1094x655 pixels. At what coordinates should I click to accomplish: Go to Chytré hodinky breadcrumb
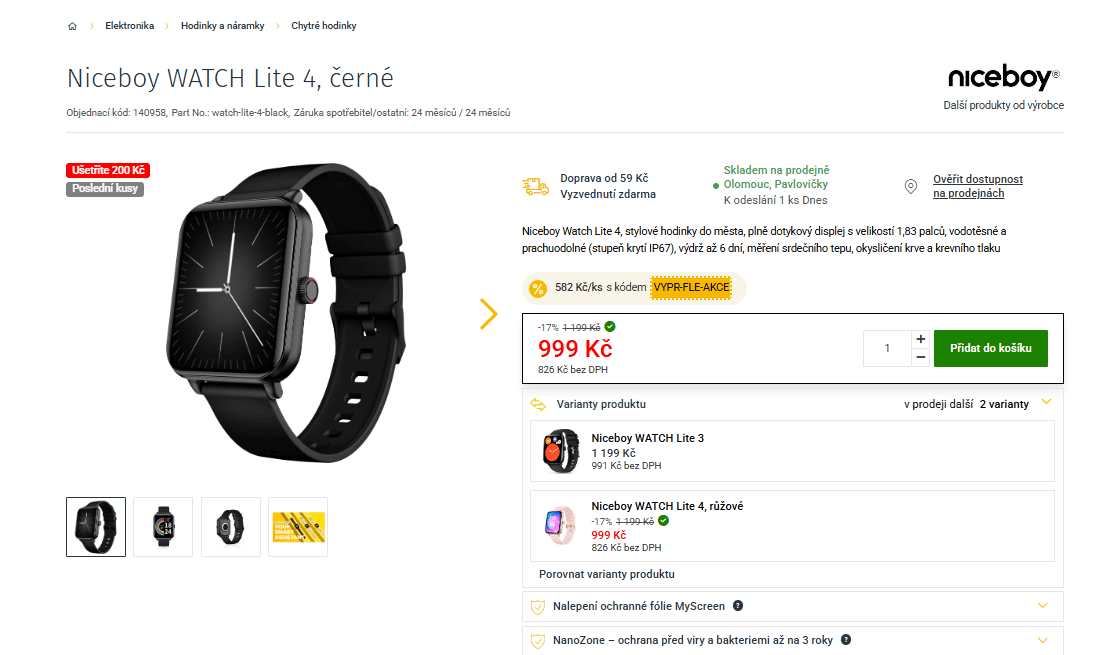coord(324,26)
